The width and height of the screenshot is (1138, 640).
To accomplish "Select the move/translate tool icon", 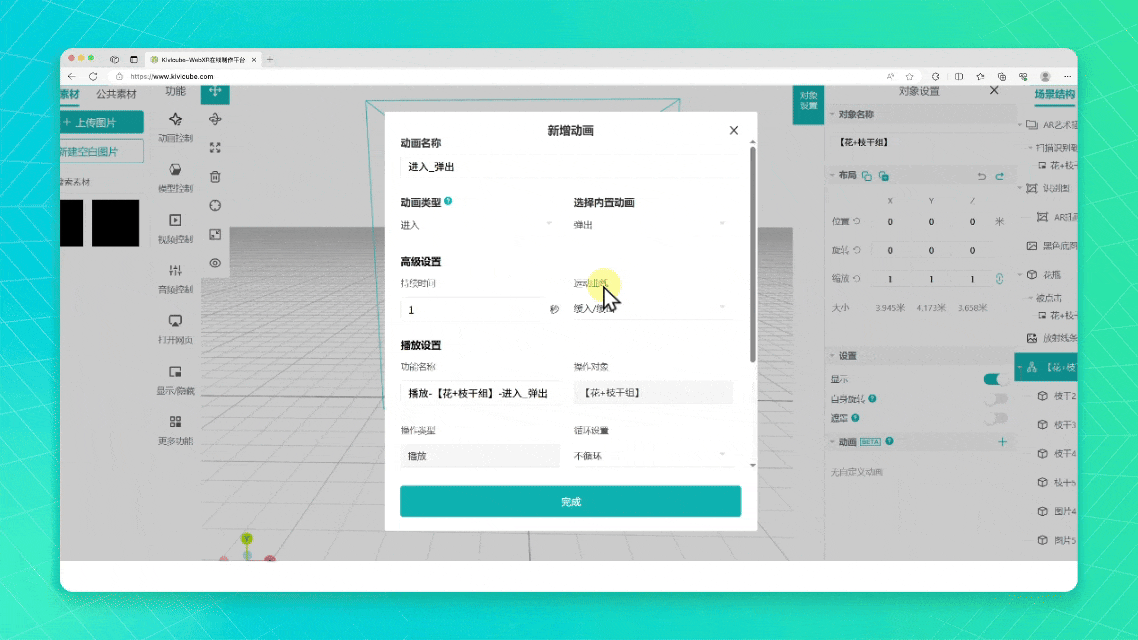I will click(215, 92).
